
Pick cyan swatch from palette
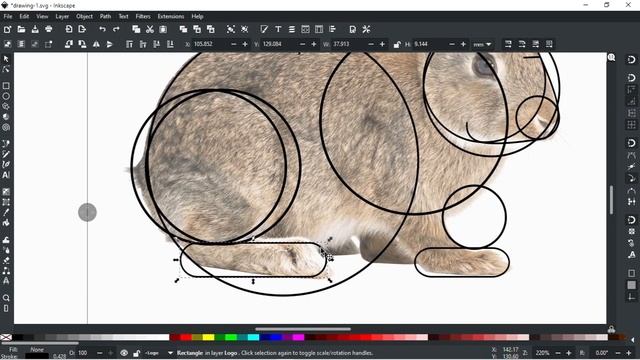(x=253, y=338)
